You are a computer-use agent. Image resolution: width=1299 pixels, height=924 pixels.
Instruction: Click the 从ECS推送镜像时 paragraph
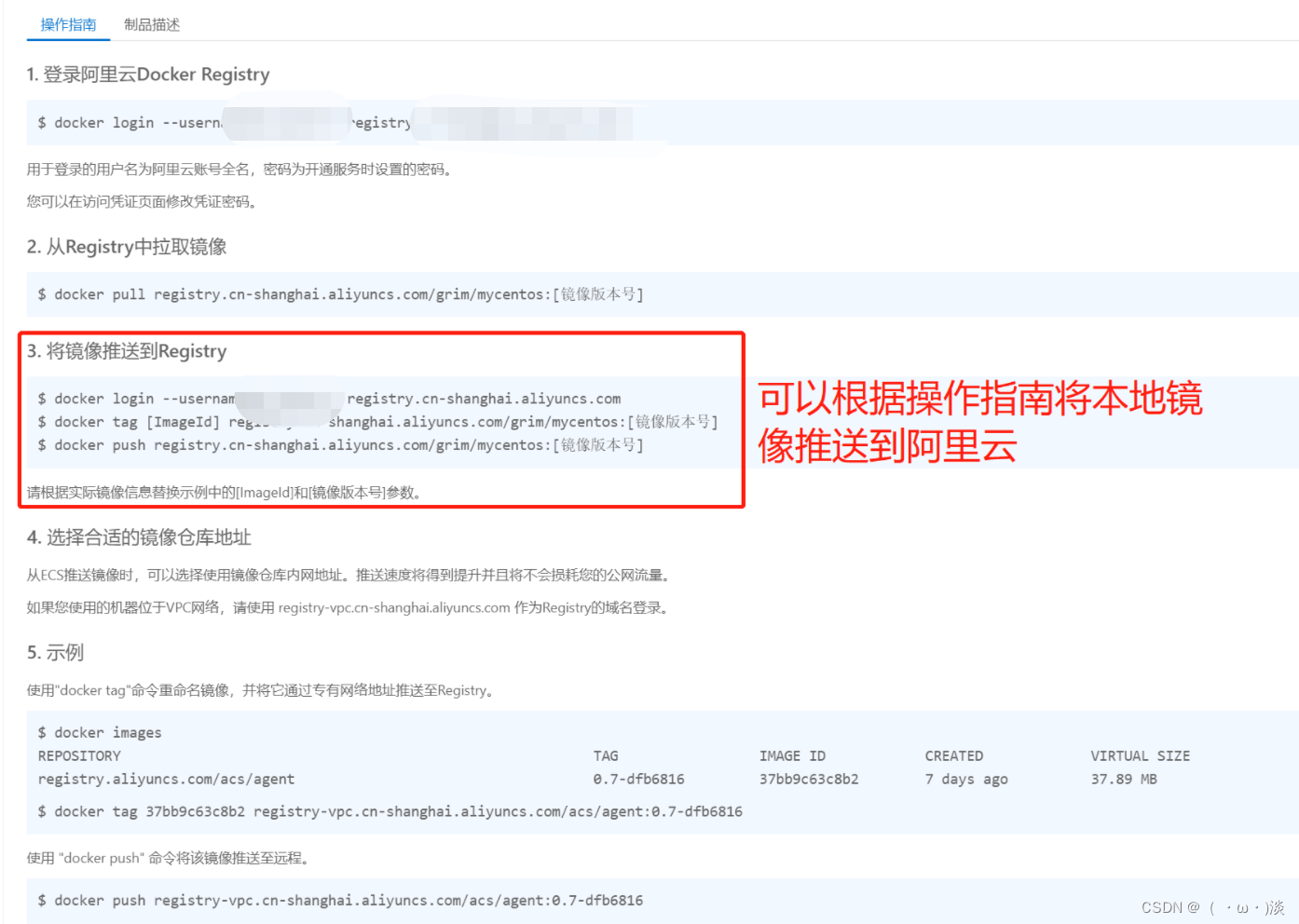[349, 576]
